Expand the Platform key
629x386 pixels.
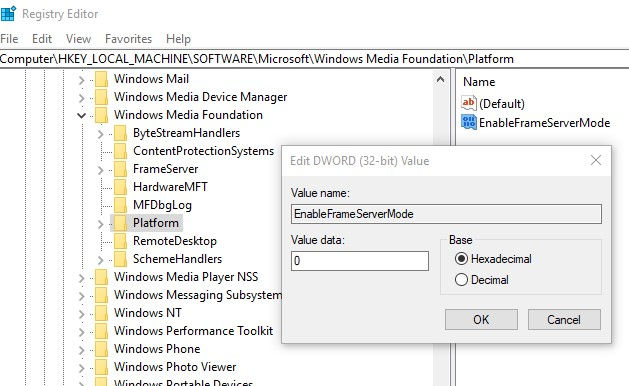[x=101, y=224]
